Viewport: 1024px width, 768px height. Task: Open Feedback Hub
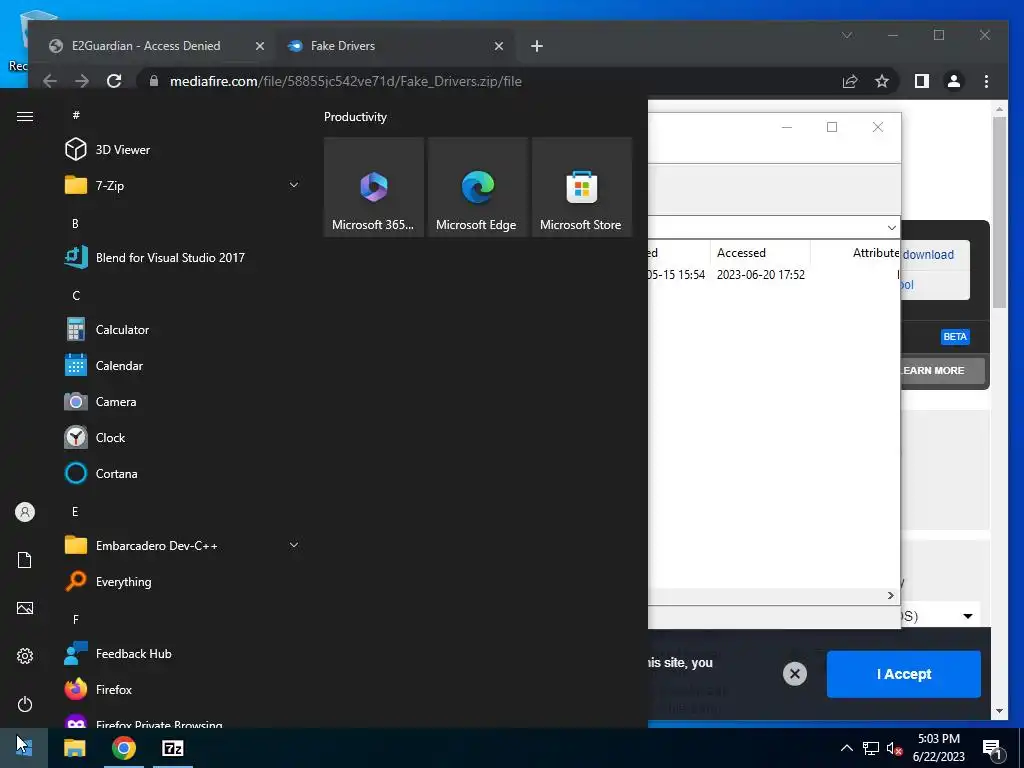tap(180, 653)
